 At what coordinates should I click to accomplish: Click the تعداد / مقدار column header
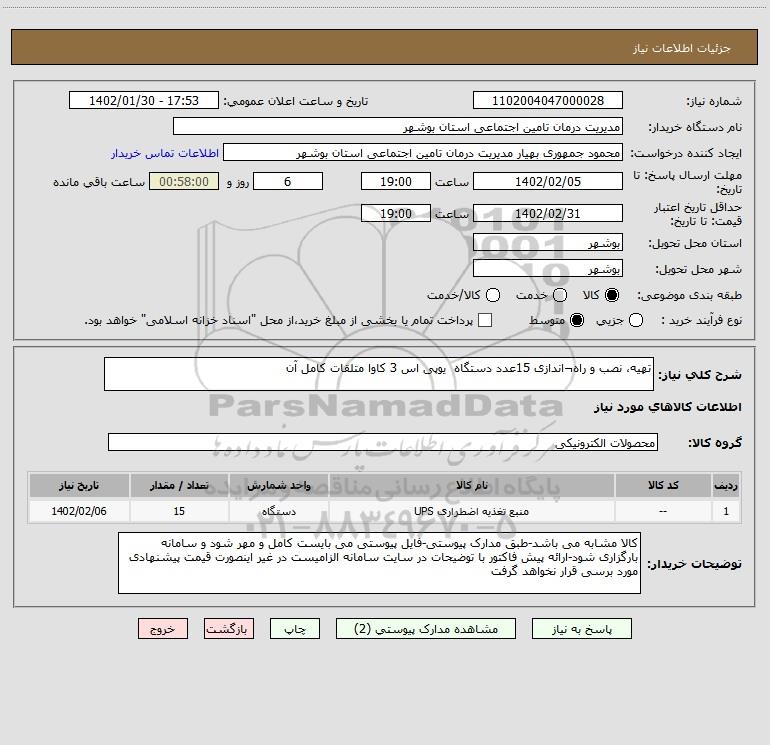coord(179,485)
